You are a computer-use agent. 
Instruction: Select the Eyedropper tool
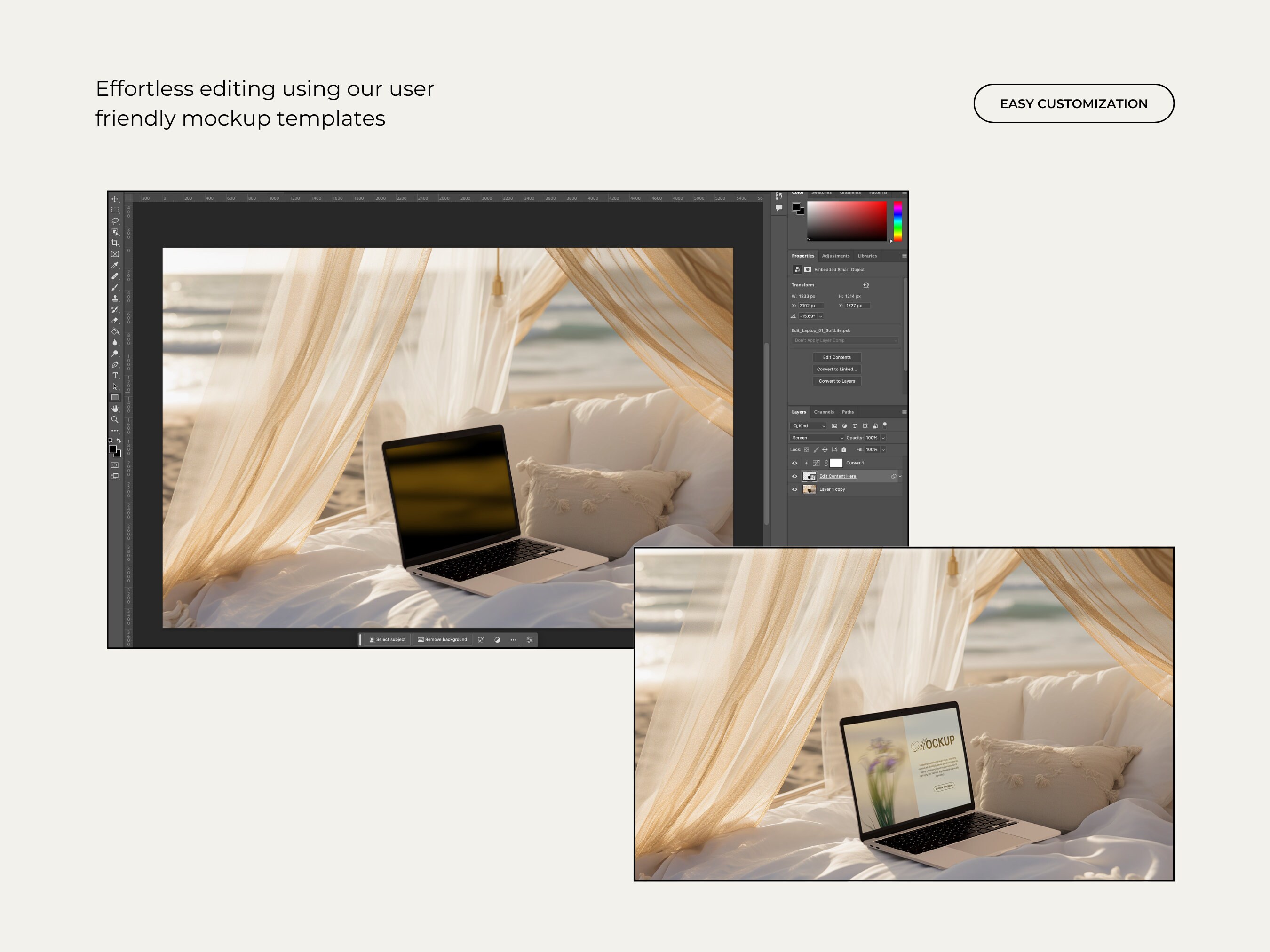[115, 265]
